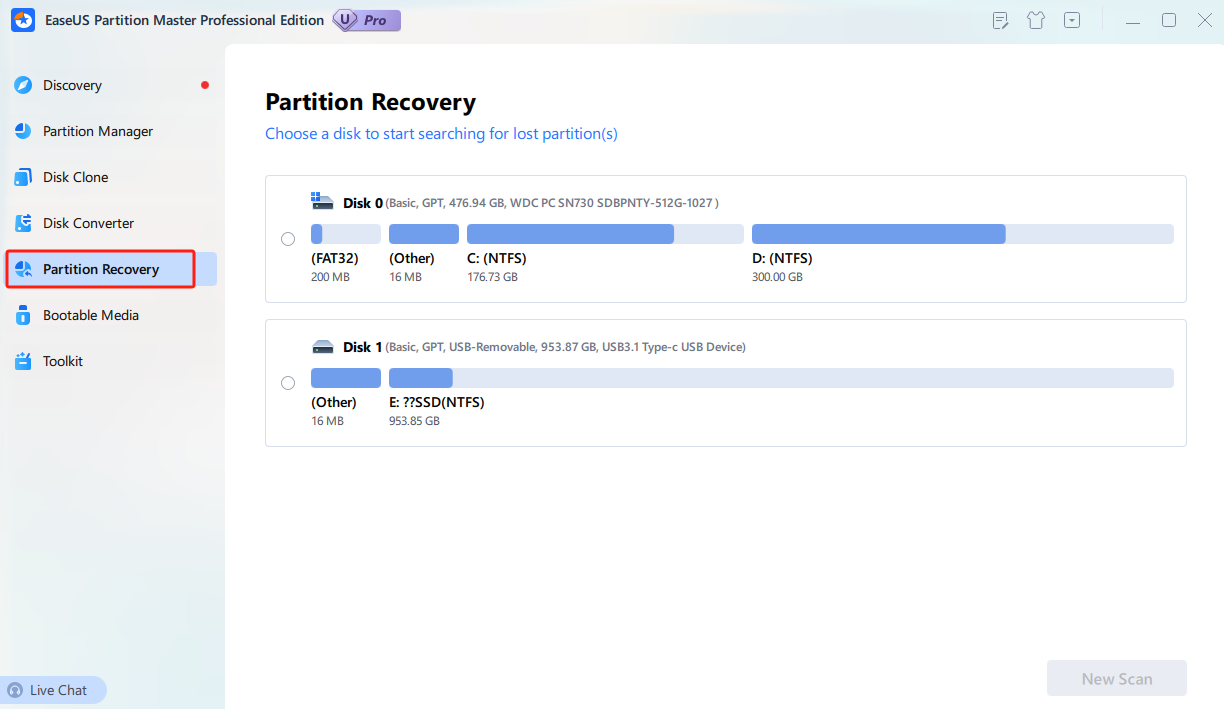Click the Live Chat headset icon
The width and height of the screenshot is (1224, 709).
point(16,690)
